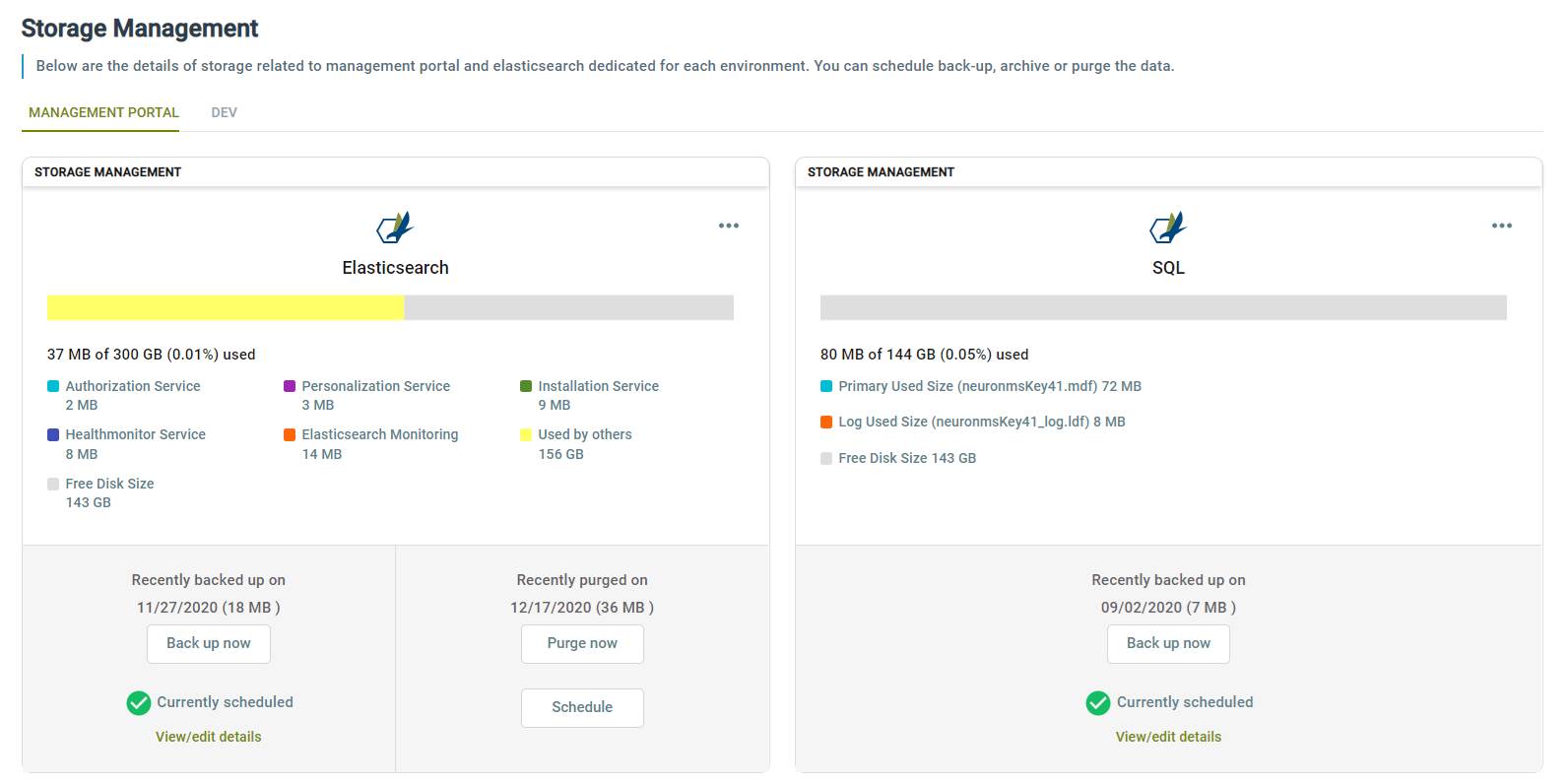Click the teal Authorization Service swatch
1568x783 pixels.
pos(53,386)
